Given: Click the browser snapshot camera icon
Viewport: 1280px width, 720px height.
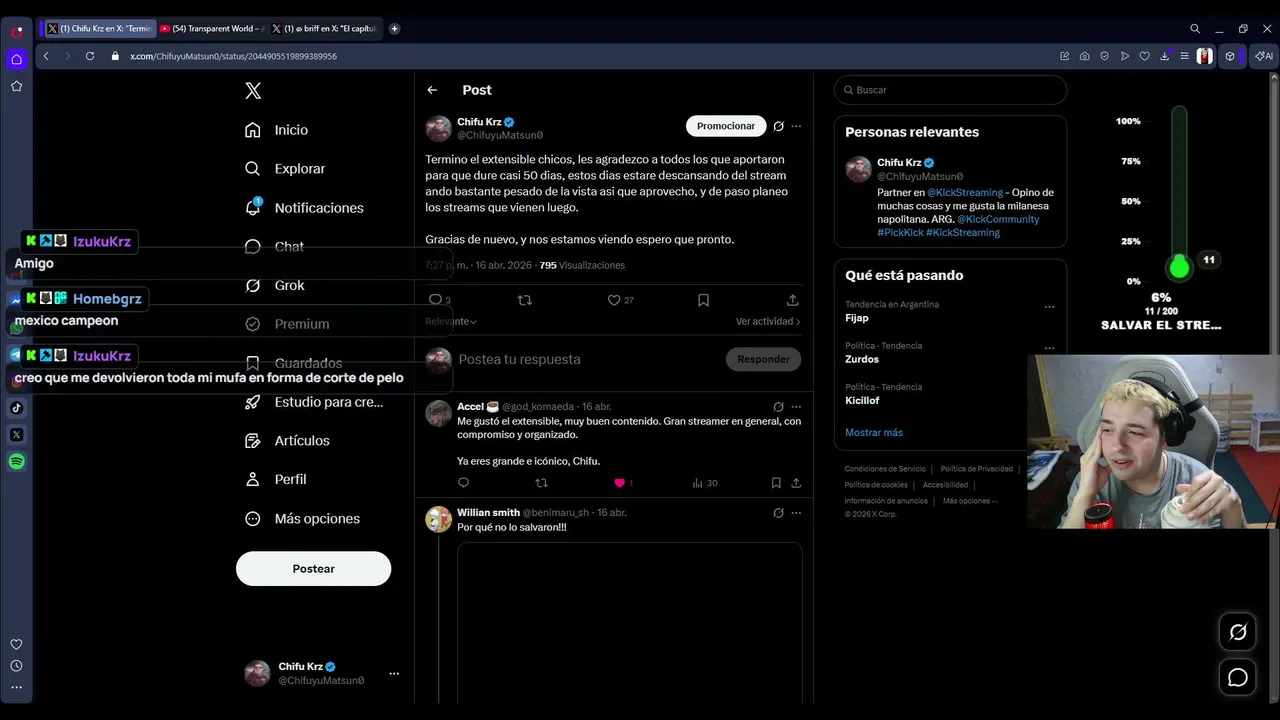Looking at the screenshot, I should click(1085, 56).
